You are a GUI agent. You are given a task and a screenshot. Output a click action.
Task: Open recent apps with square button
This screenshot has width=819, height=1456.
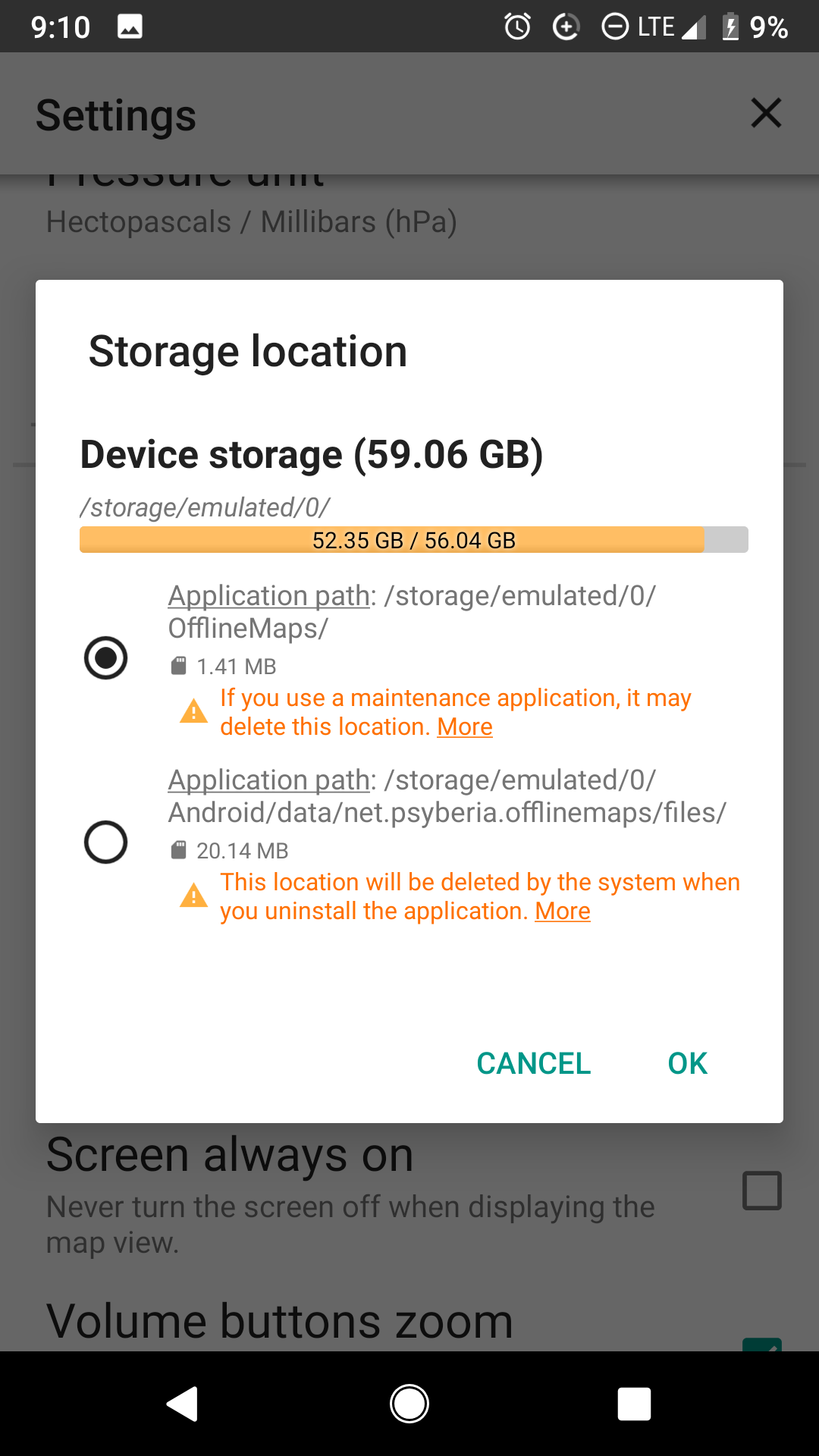[x=634, y=1404]
